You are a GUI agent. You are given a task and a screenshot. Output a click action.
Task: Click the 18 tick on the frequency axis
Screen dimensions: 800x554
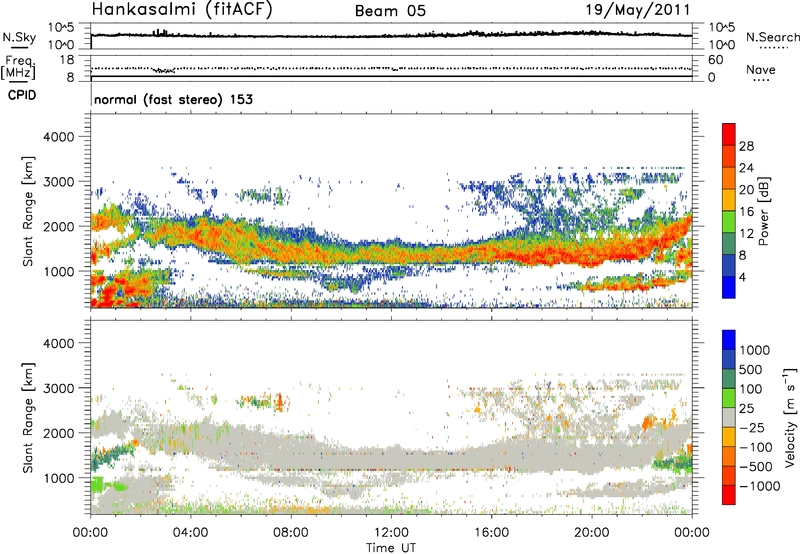pyautogui.click(x=67, y=60)
